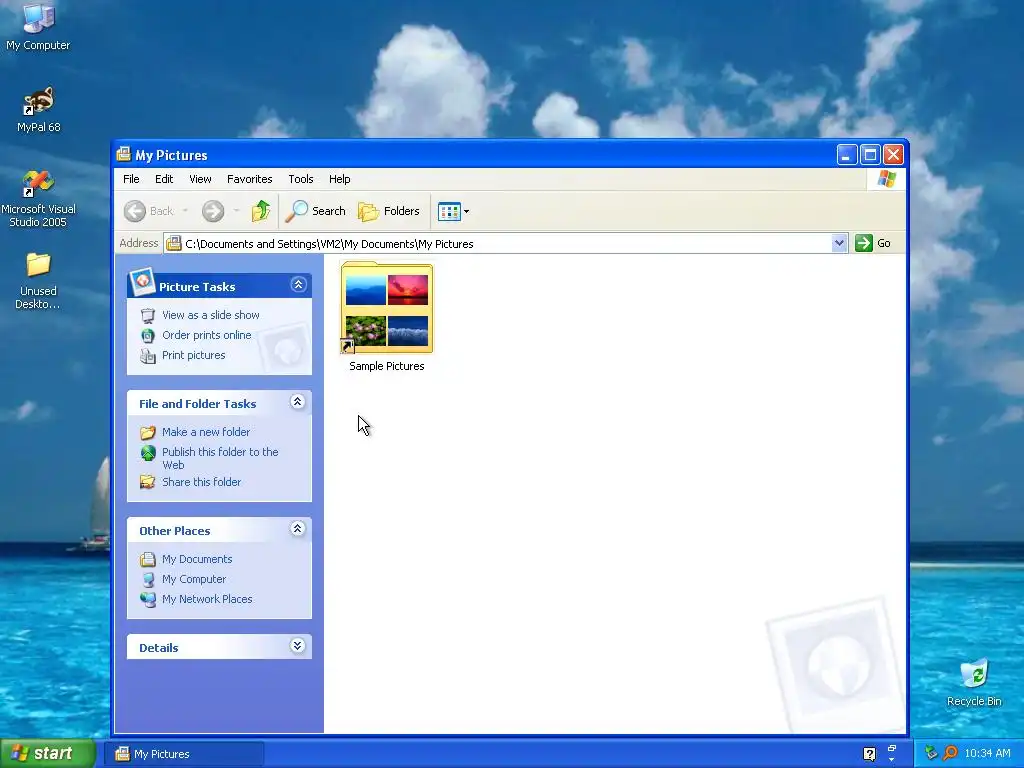This screenshot has height=768, width=1024.
Task: Click the Print pictures printer icon
Action: point(148,356)
